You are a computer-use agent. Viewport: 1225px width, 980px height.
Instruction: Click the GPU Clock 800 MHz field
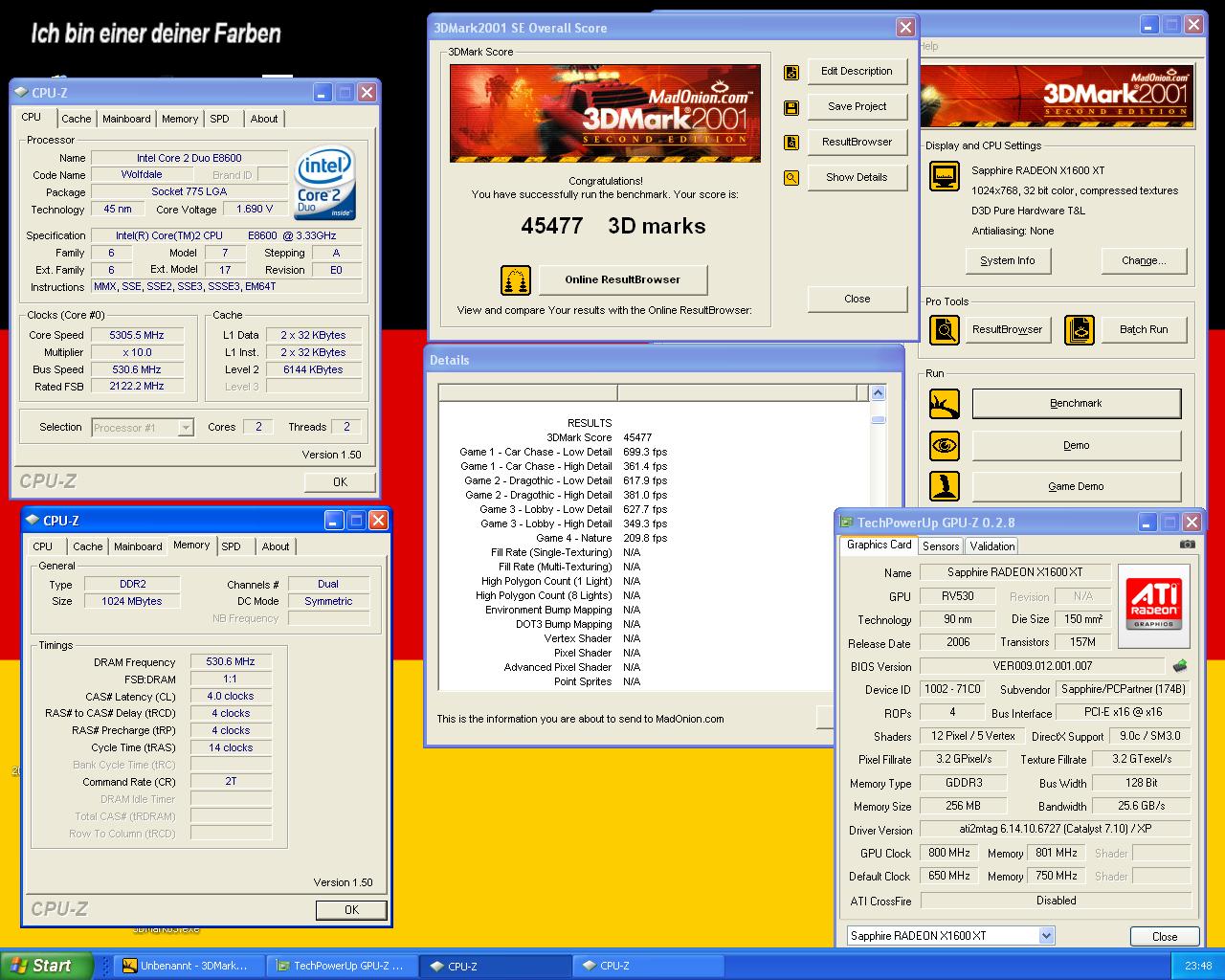948,853
